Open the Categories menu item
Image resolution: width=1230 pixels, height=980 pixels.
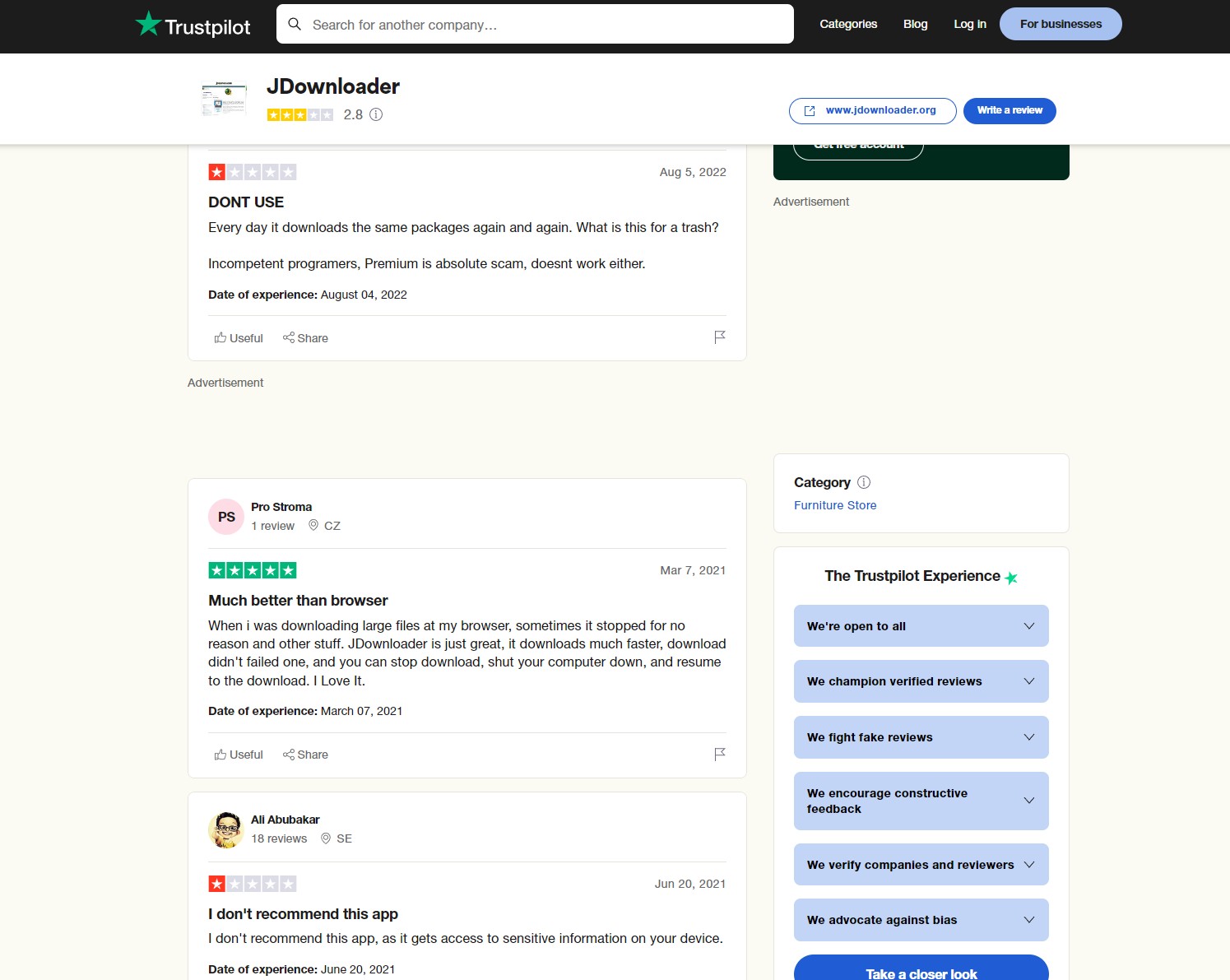(848, 24)
